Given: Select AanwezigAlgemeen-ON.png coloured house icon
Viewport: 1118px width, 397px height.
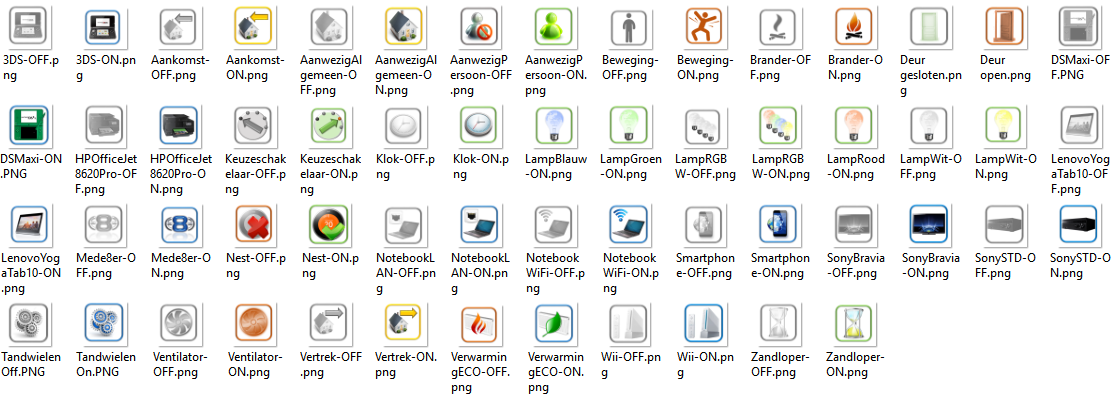Looking at the screenshot, I should [404, 26].
